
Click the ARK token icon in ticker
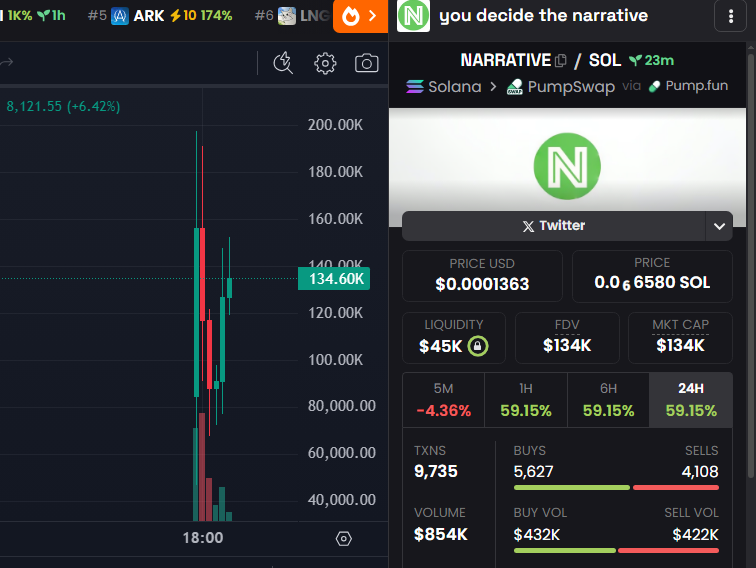pyautogui.click(x=120, y=16)
